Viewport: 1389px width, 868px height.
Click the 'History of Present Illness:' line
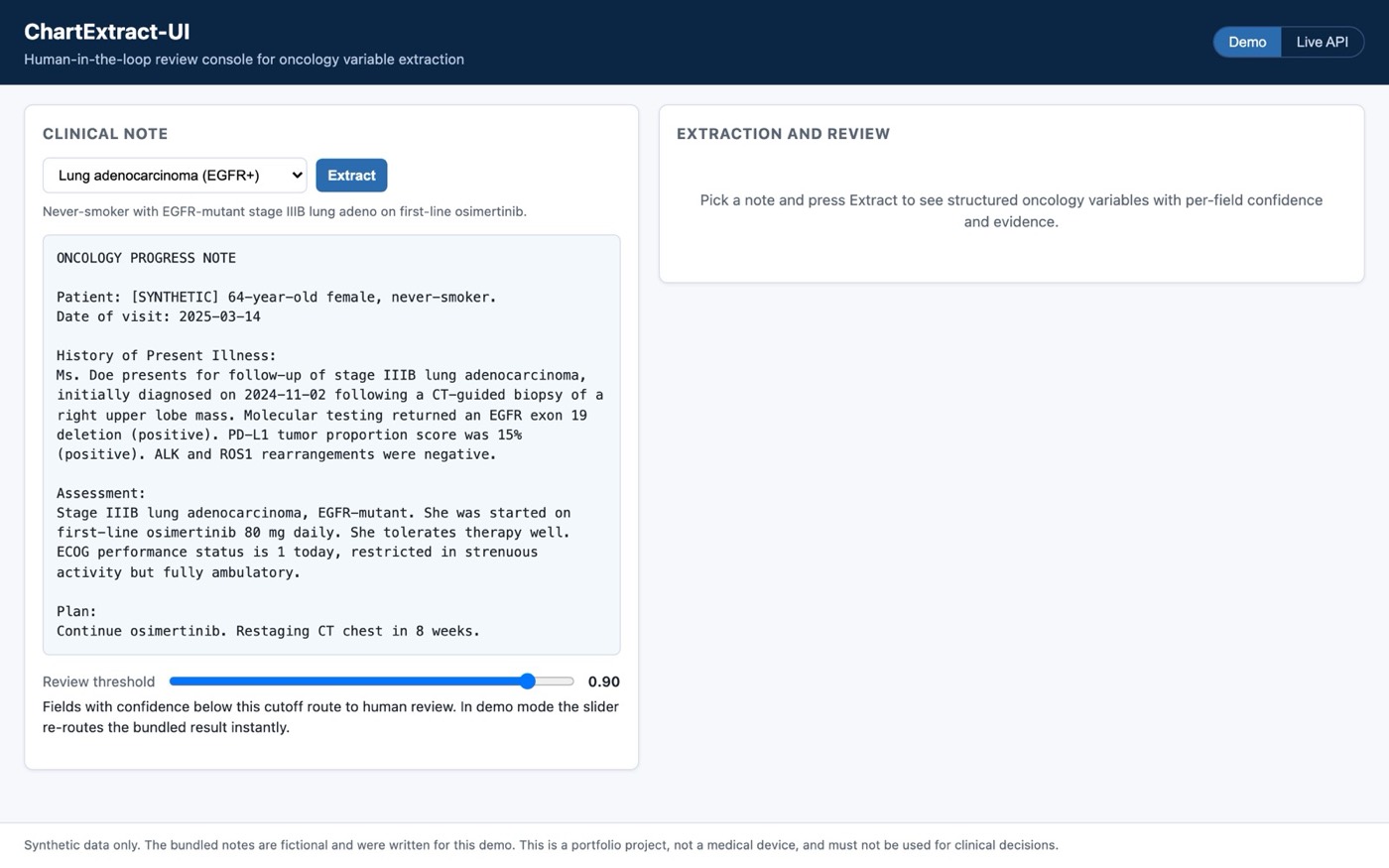click(167, 355)
